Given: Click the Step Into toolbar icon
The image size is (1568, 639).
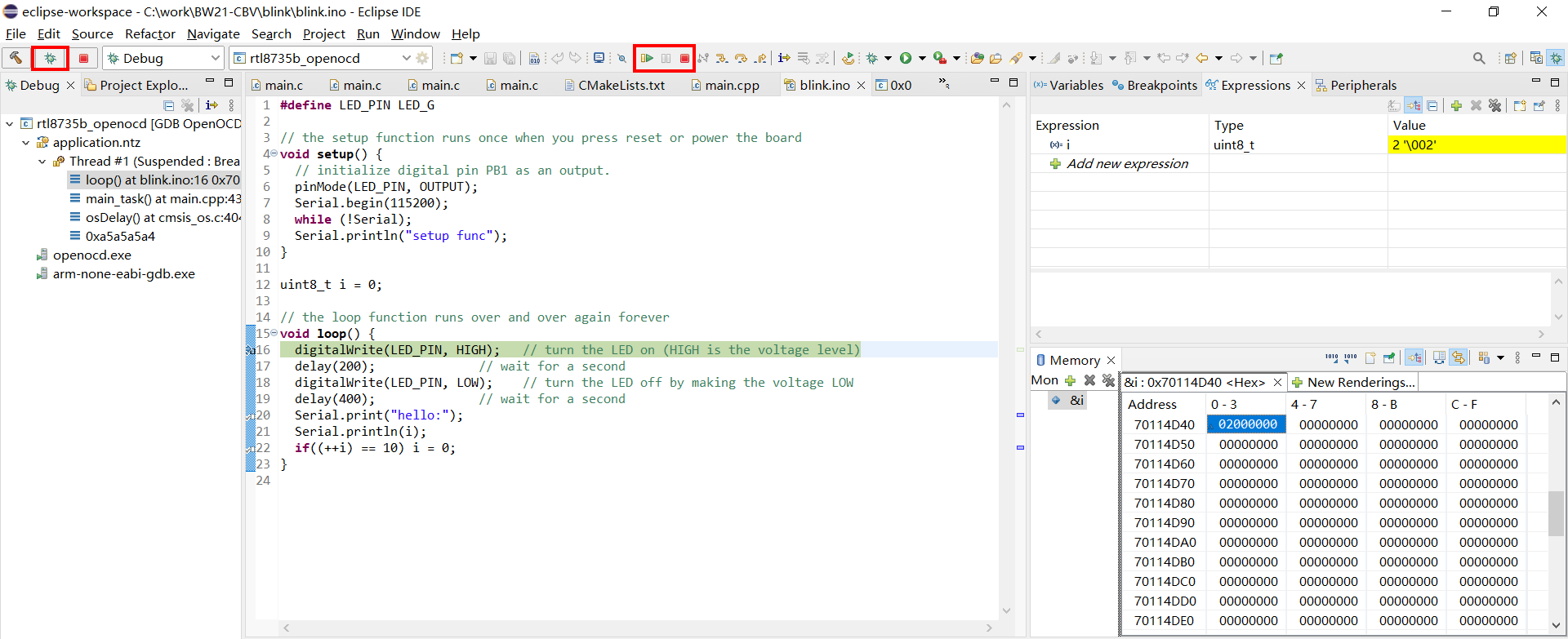Looking at the screenshot, I should click(x=722, y=58).
